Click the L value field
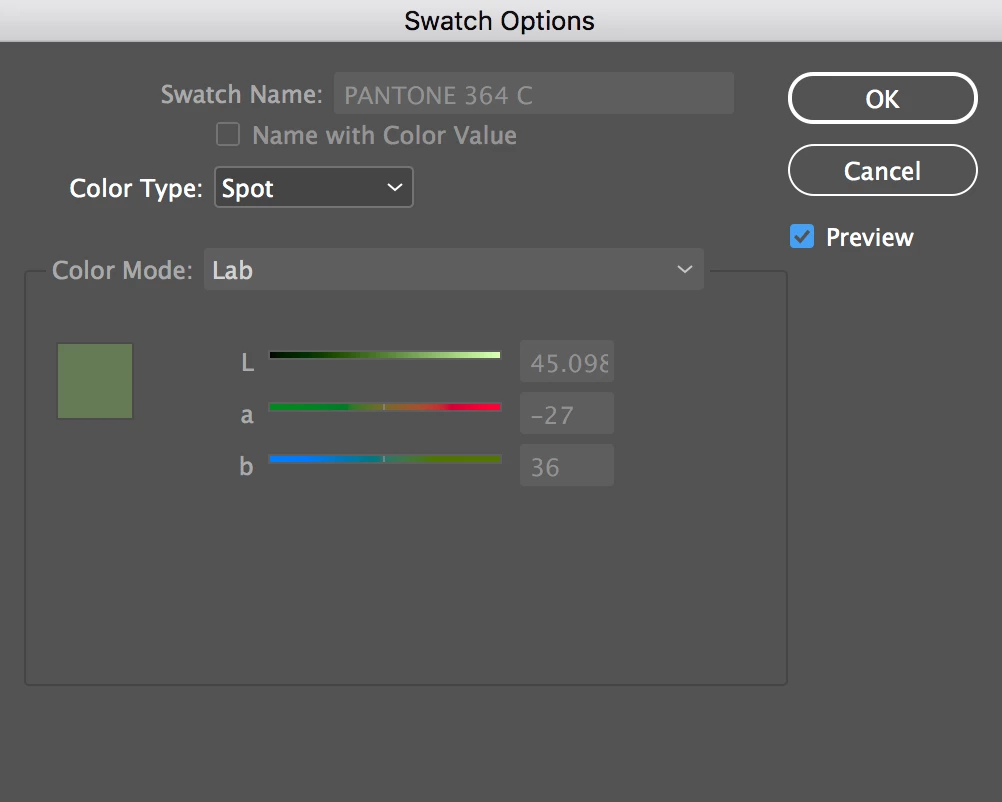The width and height of the screenshot is (1002, 802). 566,362
